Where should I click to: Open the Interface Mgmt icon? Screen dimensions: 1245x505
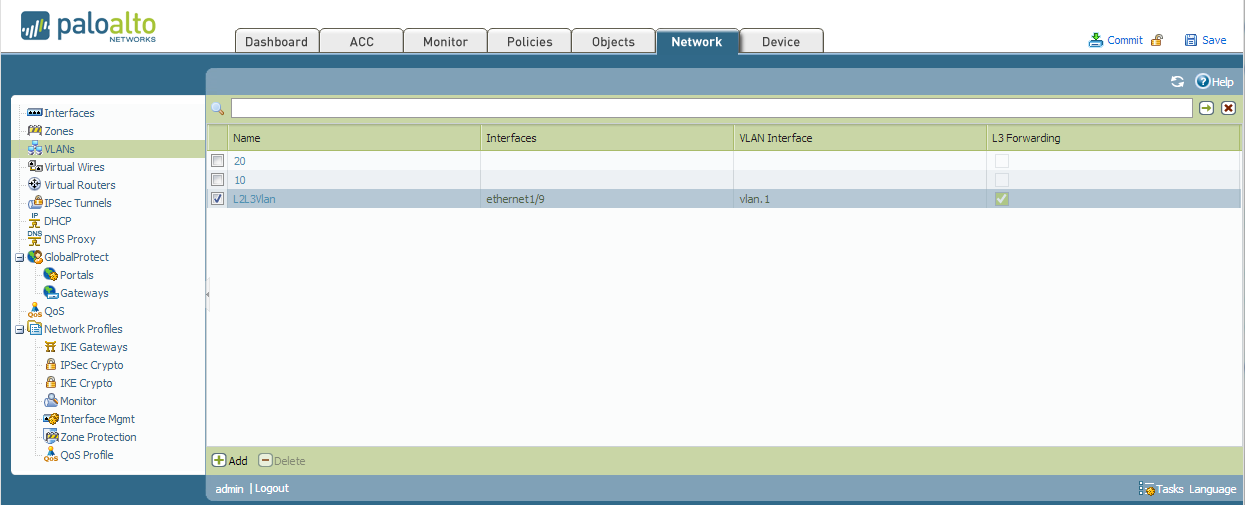coord(51,419)
